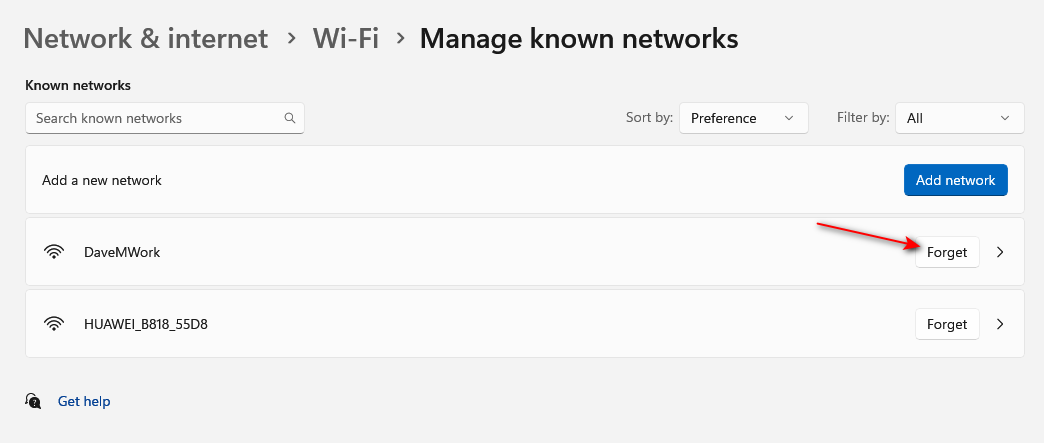Select the HUAWEI_B818_55D8 network name
1044x443 pixels.
[152, 324]
